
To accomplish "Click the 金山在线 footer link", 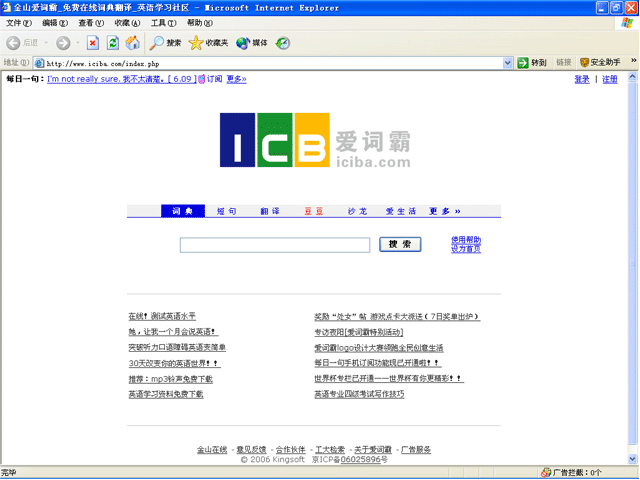I will coord(212,450).
